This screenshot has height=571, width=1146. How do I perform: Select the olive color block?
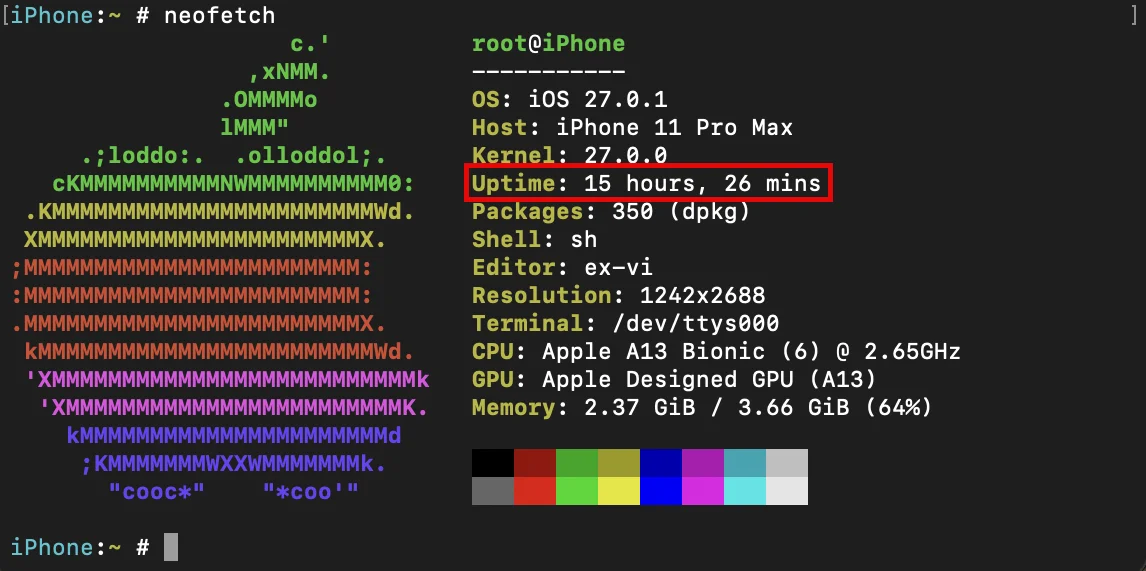[x=619, y=463]
